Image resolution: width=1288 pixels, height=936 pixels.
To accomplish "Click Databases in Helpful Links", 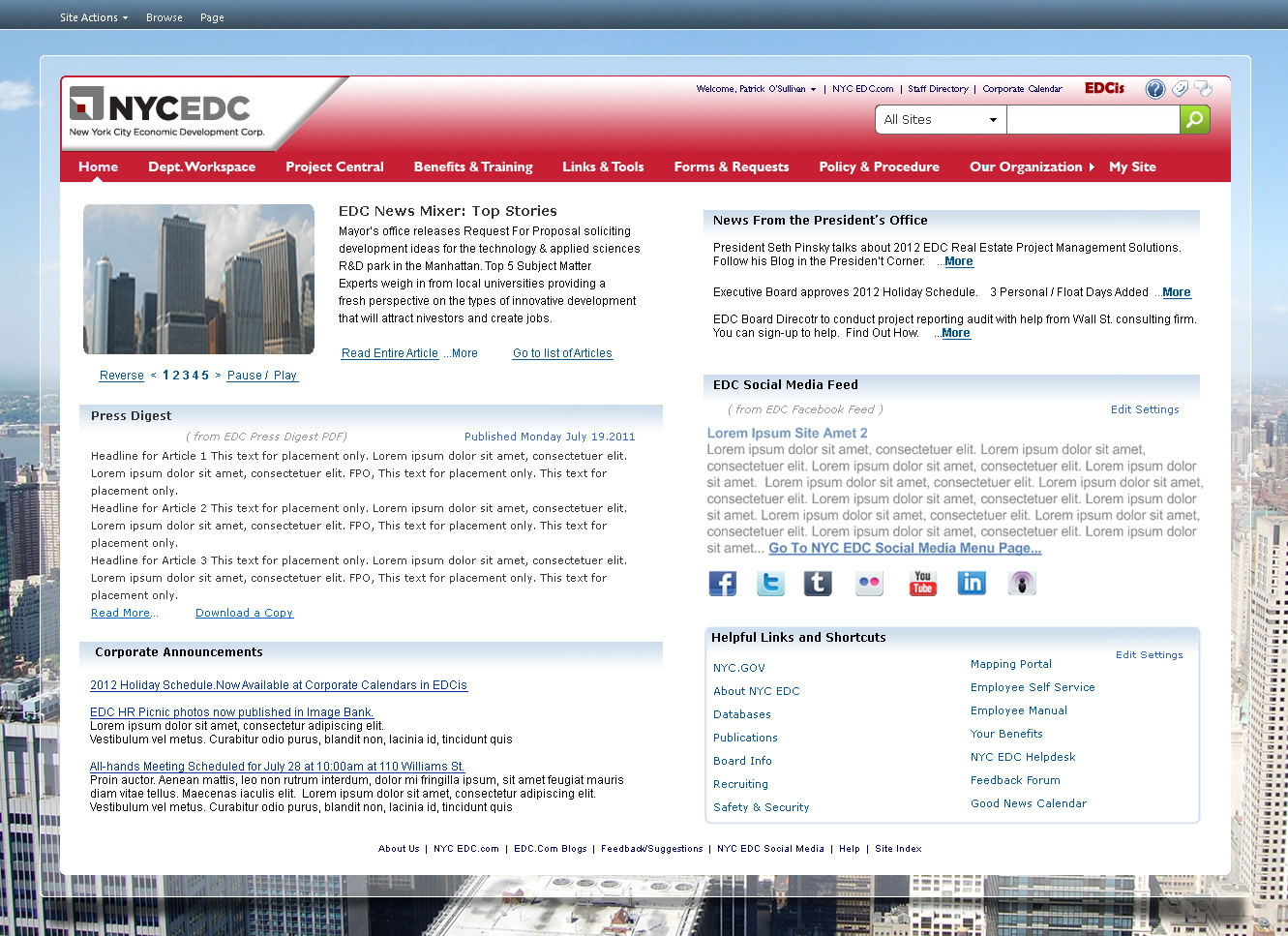I will pos(742,714).
